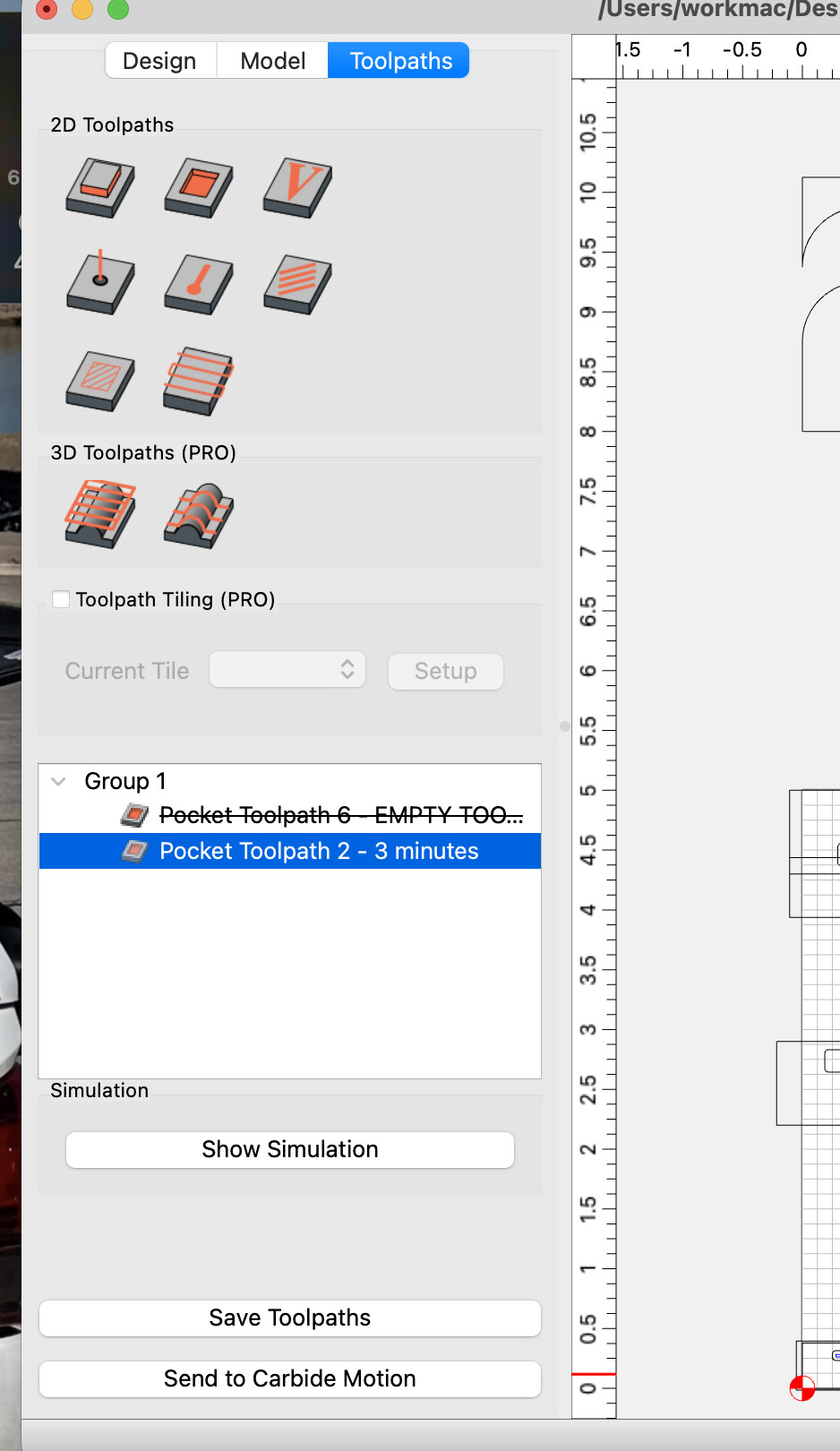Viewport: 840px width, 1451px height.
Task: Select the Contour toolpath icon
Action: point(100,187)
